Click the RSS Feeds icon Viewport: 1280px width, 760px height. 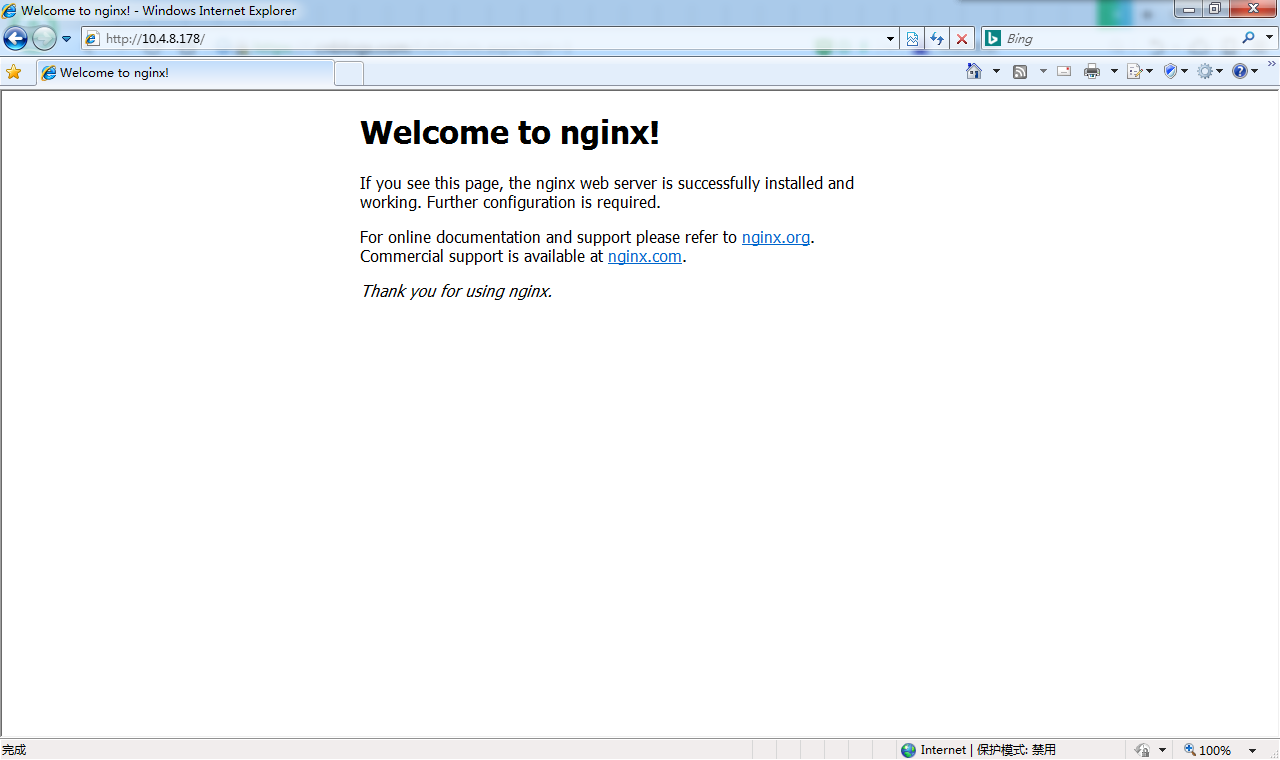click(x=1020, y=71)
